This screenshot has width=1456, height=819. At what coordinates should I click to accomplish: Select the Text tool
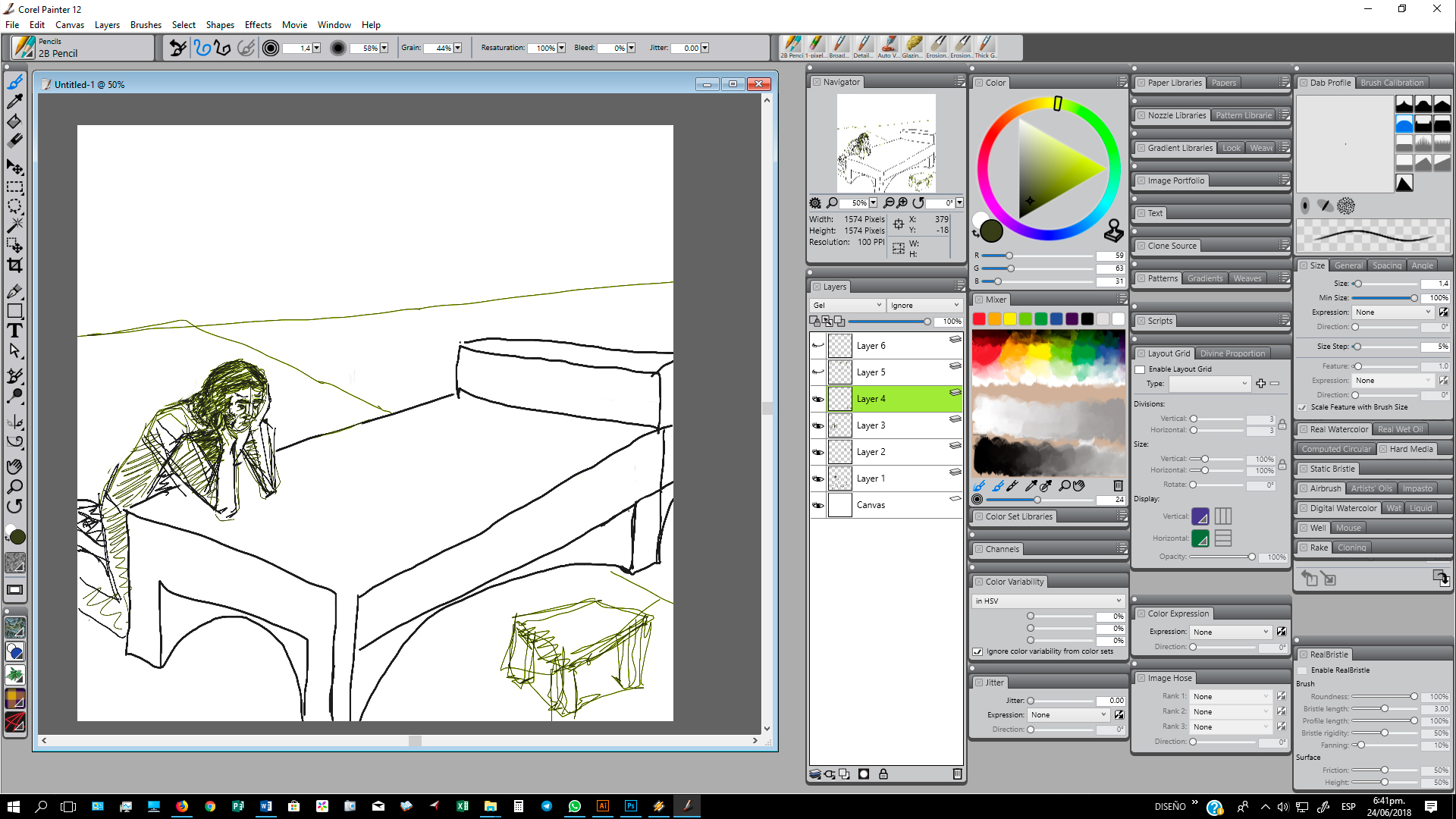click(14, 331)
